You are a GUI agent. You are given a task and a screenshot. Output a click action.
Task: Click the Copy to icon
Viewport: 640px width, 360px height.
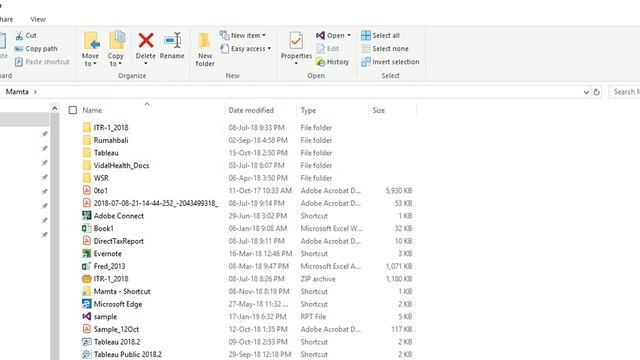117,40
